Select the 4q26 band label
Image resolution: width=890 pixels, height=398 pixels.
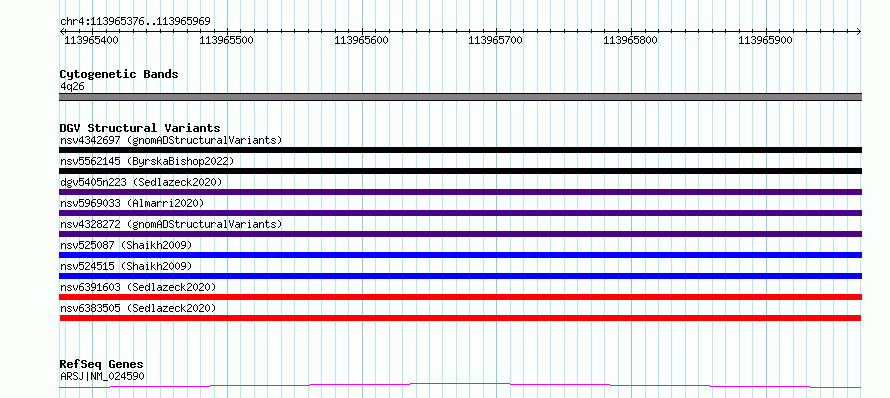pyautogui.click(x=72, y=86)
